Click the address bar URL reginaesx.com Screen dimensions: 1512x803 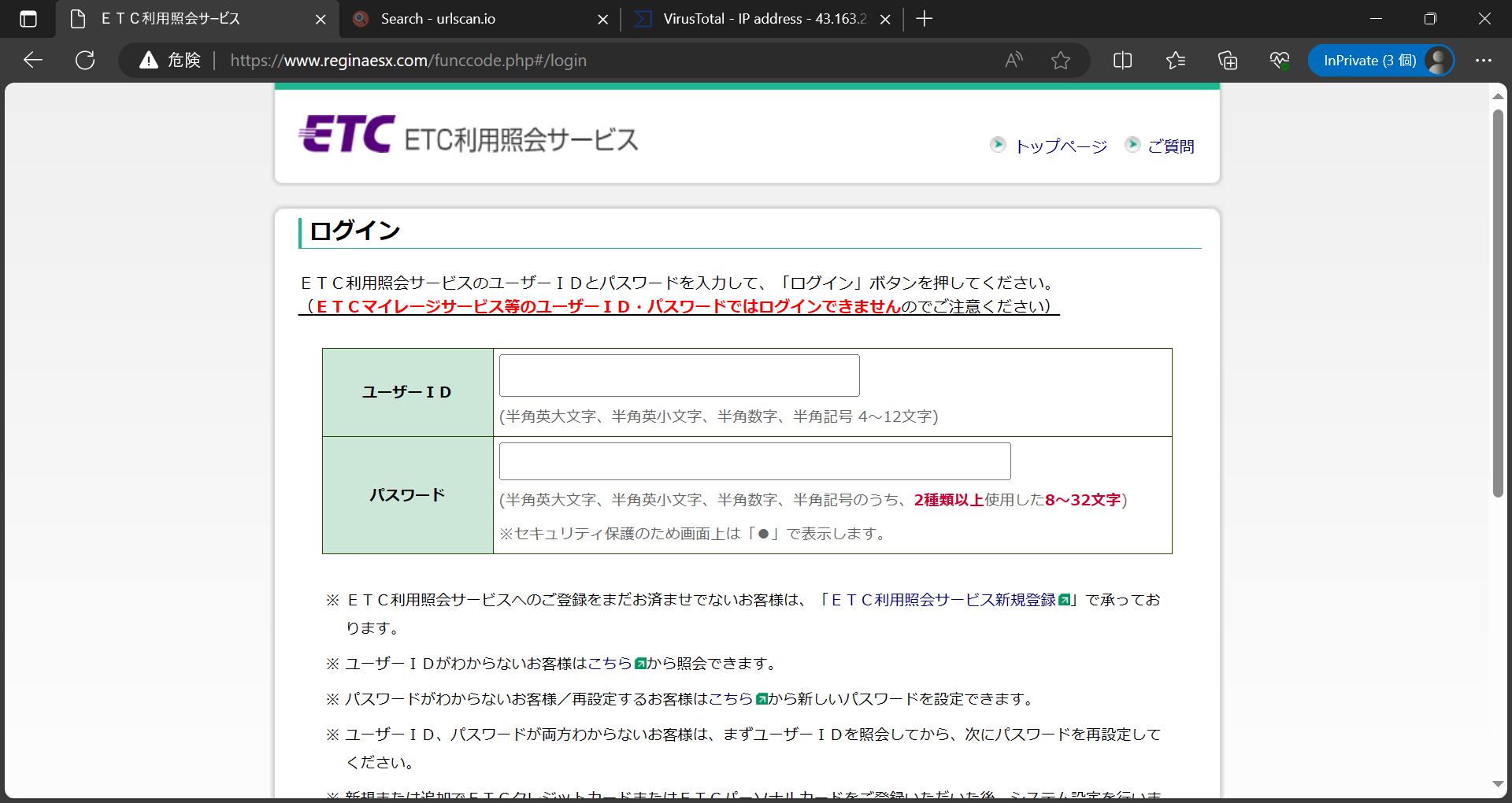pyautogui.click(x=408, y=61)
